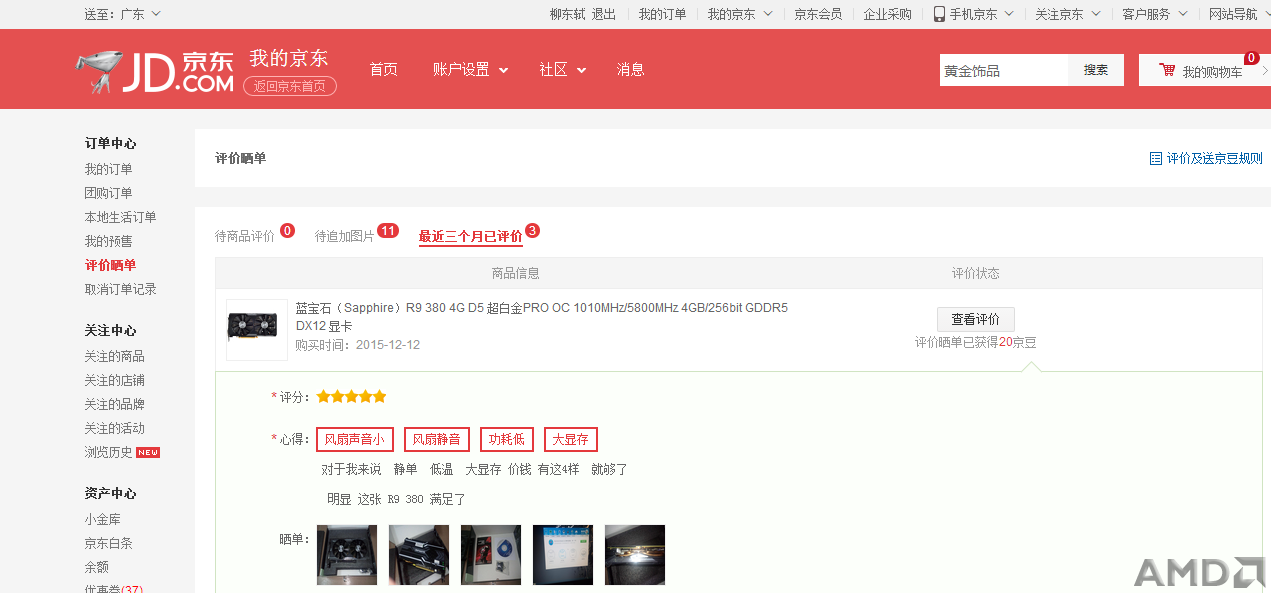The height and width of the screenshot is (593, 1271).
Task: Open 关注的品牌 in the sidebar
Action: pos(114,404)
